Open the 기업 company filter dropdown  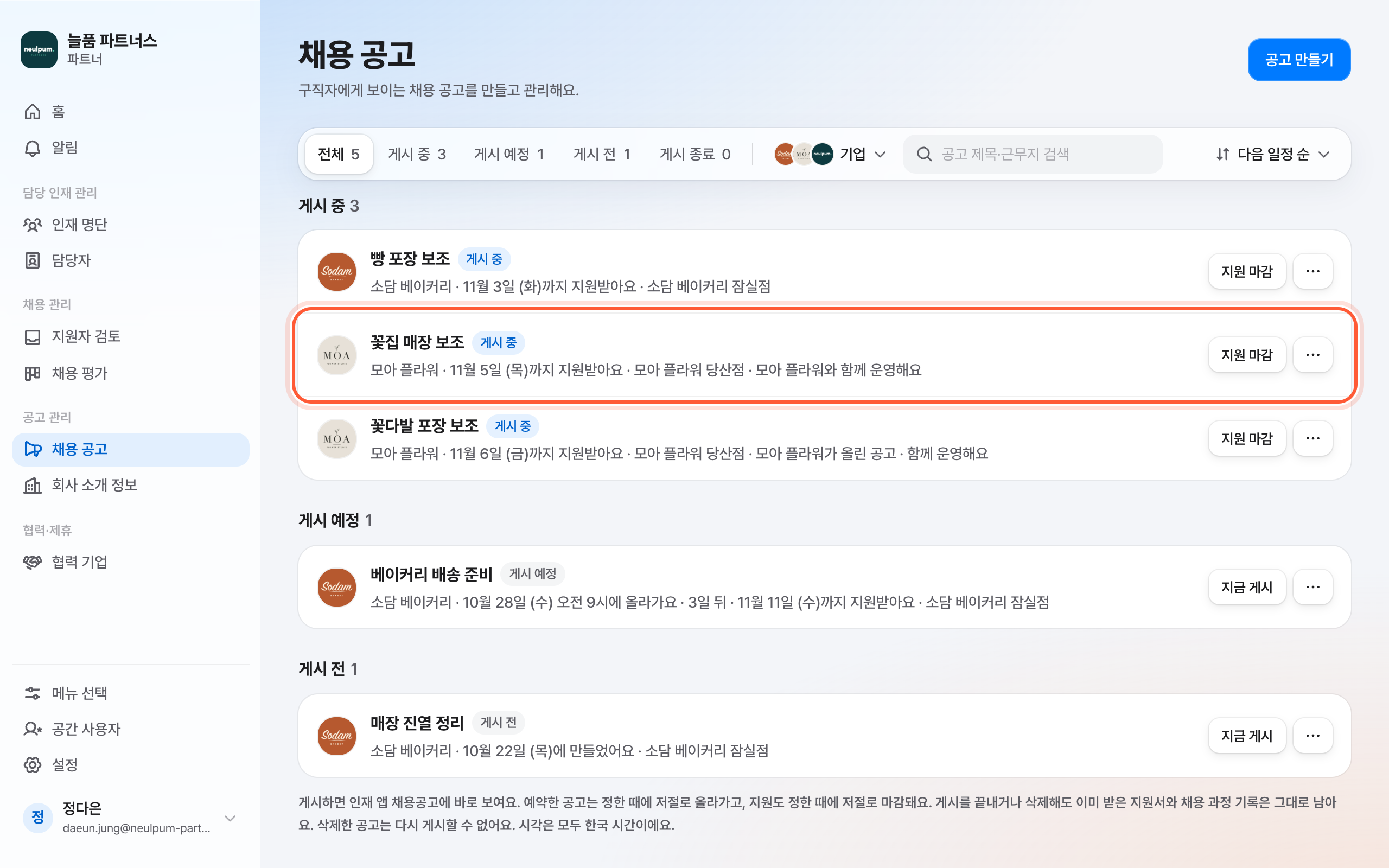tap(830, 154)
